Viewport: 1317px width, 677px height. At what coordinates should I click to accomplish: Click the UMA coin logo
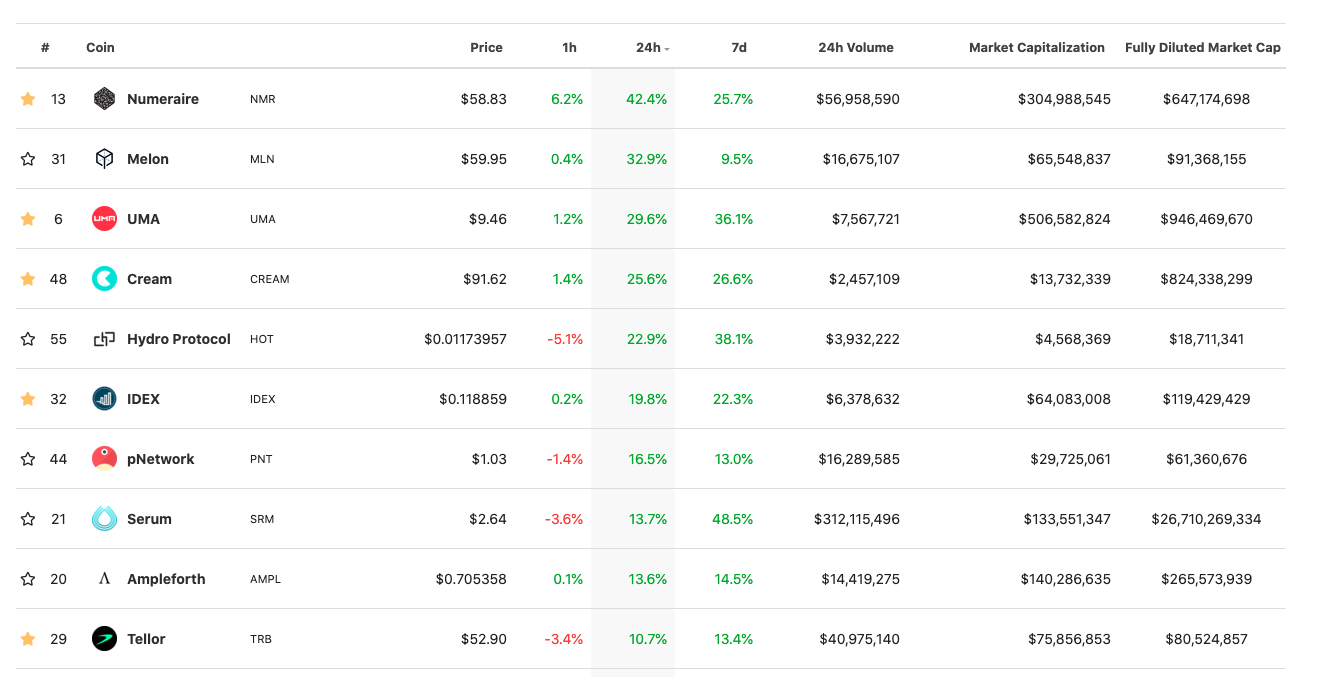click(x=104, y=219)
